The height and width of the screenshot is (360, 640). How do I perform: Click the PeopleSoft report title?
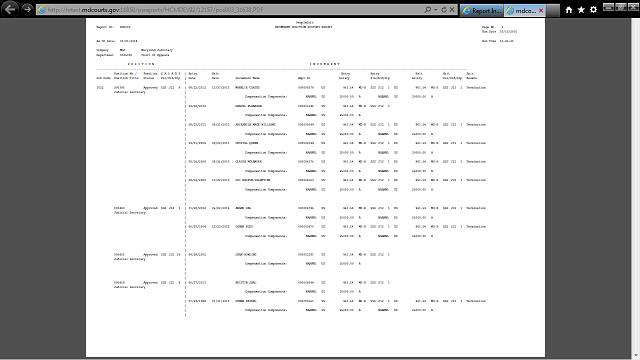[x=305, y=22]
